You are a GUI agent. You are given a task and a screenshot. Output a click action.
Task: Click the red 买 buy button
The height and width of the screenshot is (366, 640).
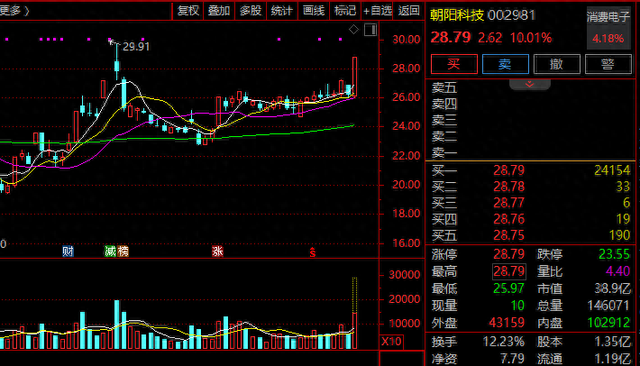click(x=454, y=64)
